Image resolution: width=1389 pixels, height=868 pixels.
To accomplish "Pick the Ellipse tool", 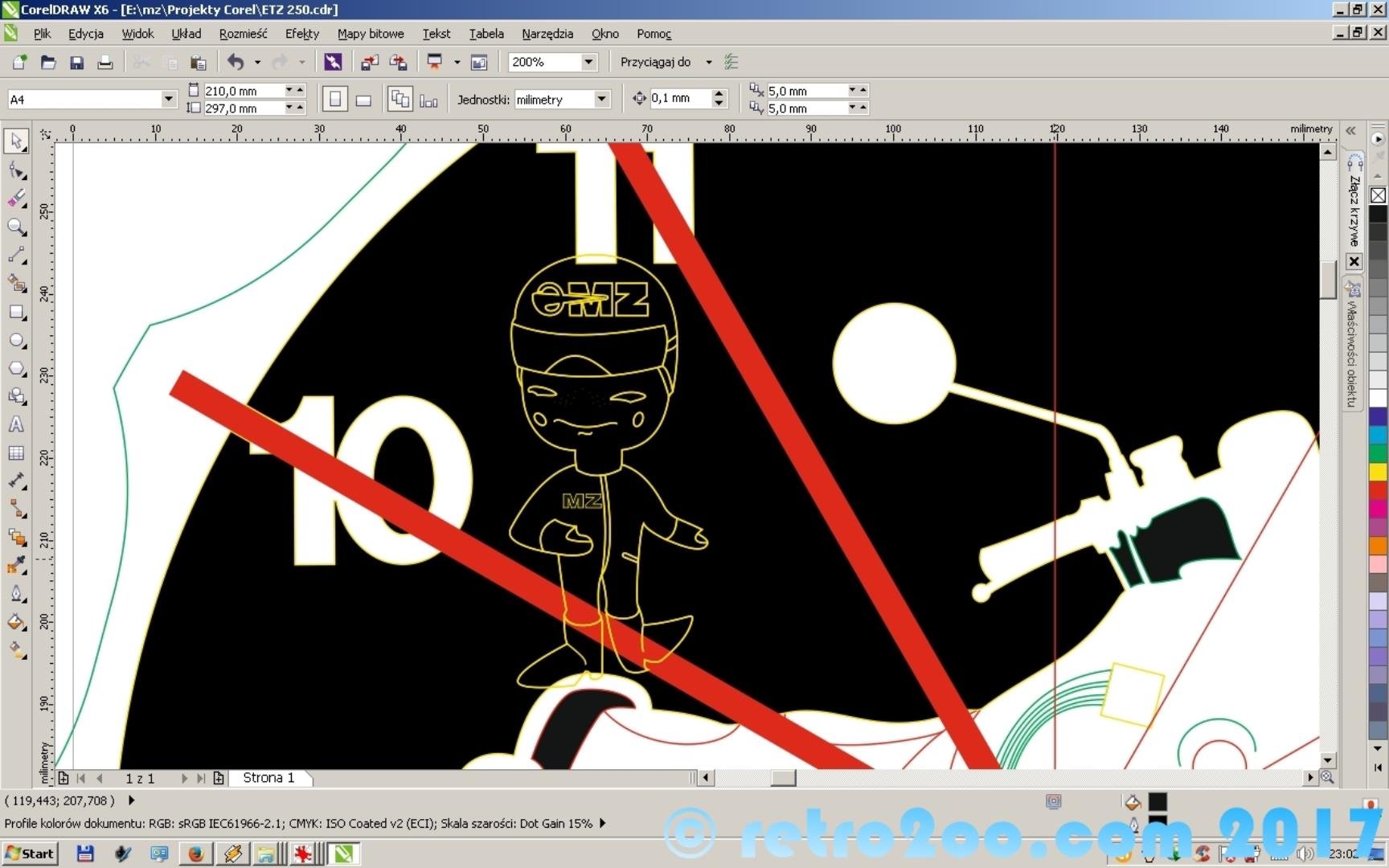I will (x=16, y=341).
